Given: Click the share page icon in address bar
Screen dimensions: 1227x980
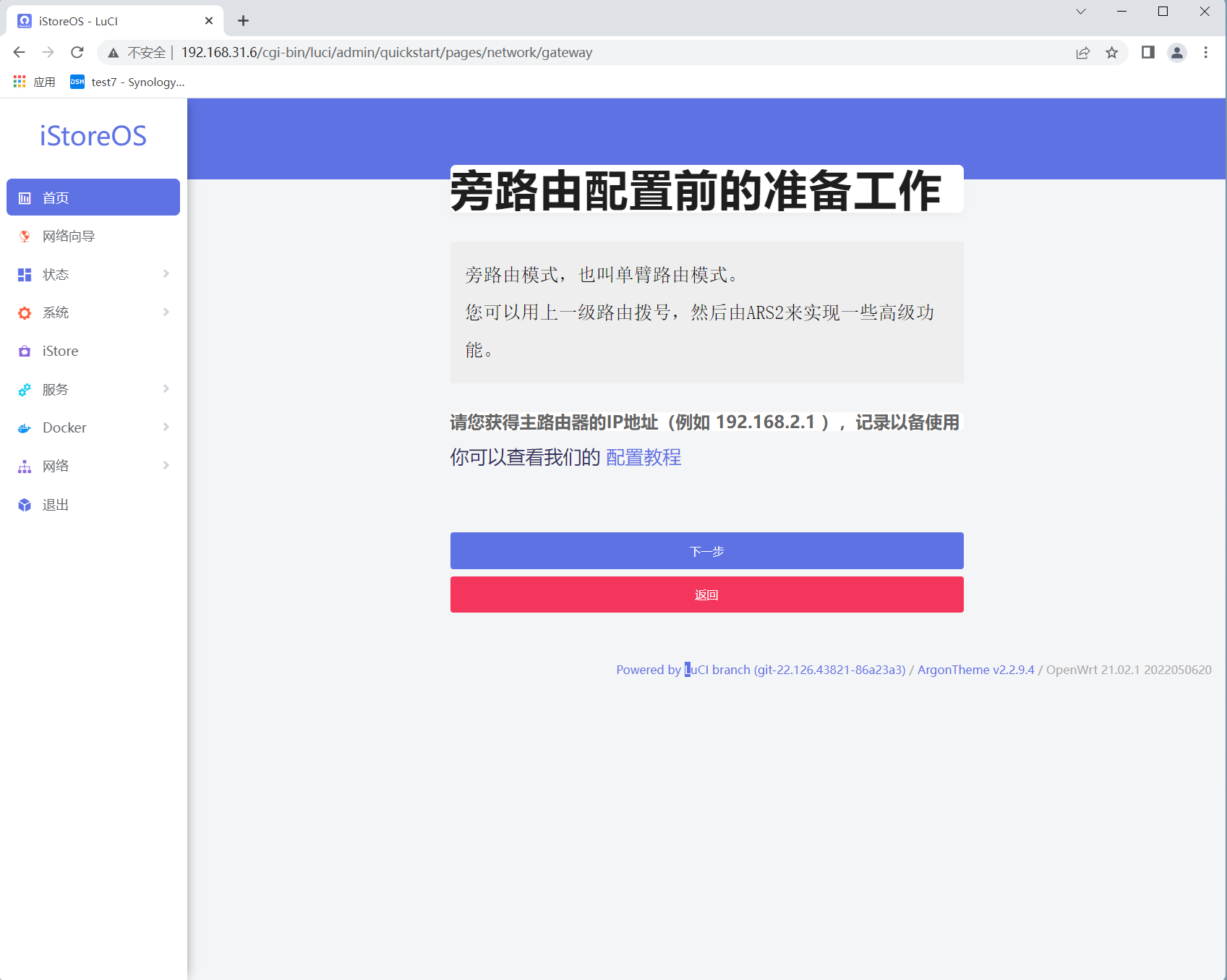Looking at the screenshot, I should click(x=1083, y=53).
